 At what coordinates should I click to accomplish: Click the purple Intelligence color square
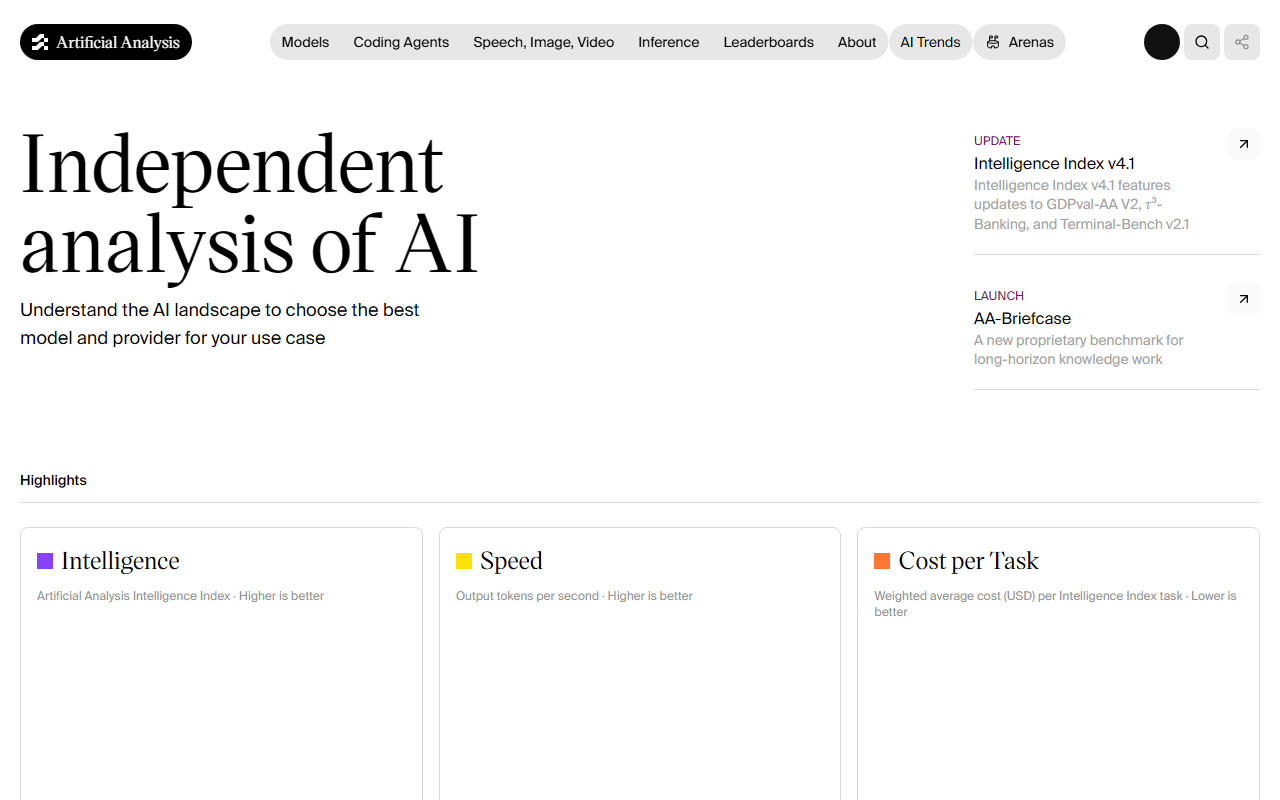coord(45,561)
